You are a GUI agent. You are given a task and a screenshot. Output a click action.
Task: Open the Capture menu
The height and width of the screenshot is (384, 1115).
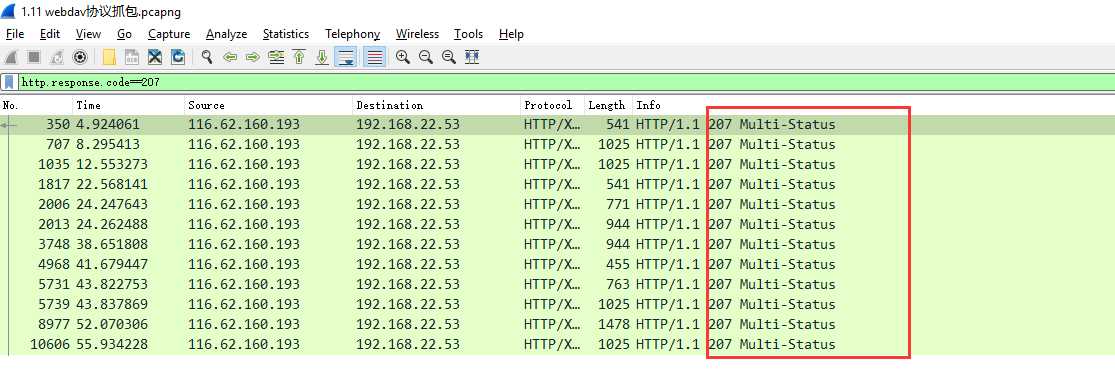click(169, 34)
